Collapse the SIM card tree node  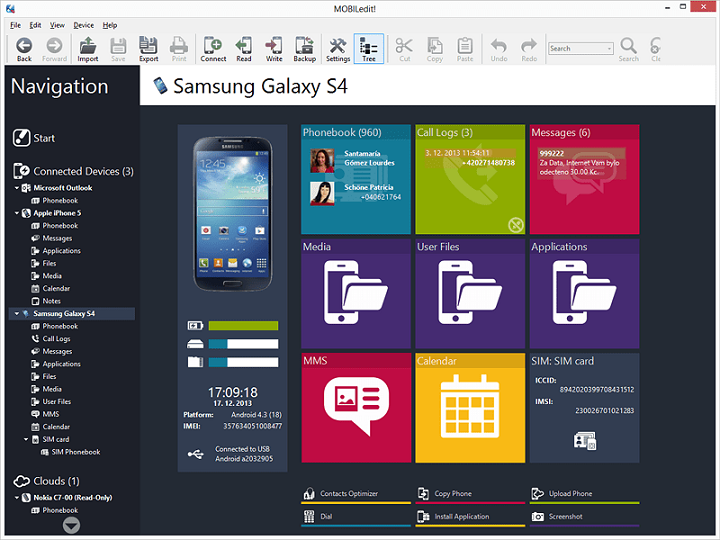pyautogui.click(x=26, y=439)
